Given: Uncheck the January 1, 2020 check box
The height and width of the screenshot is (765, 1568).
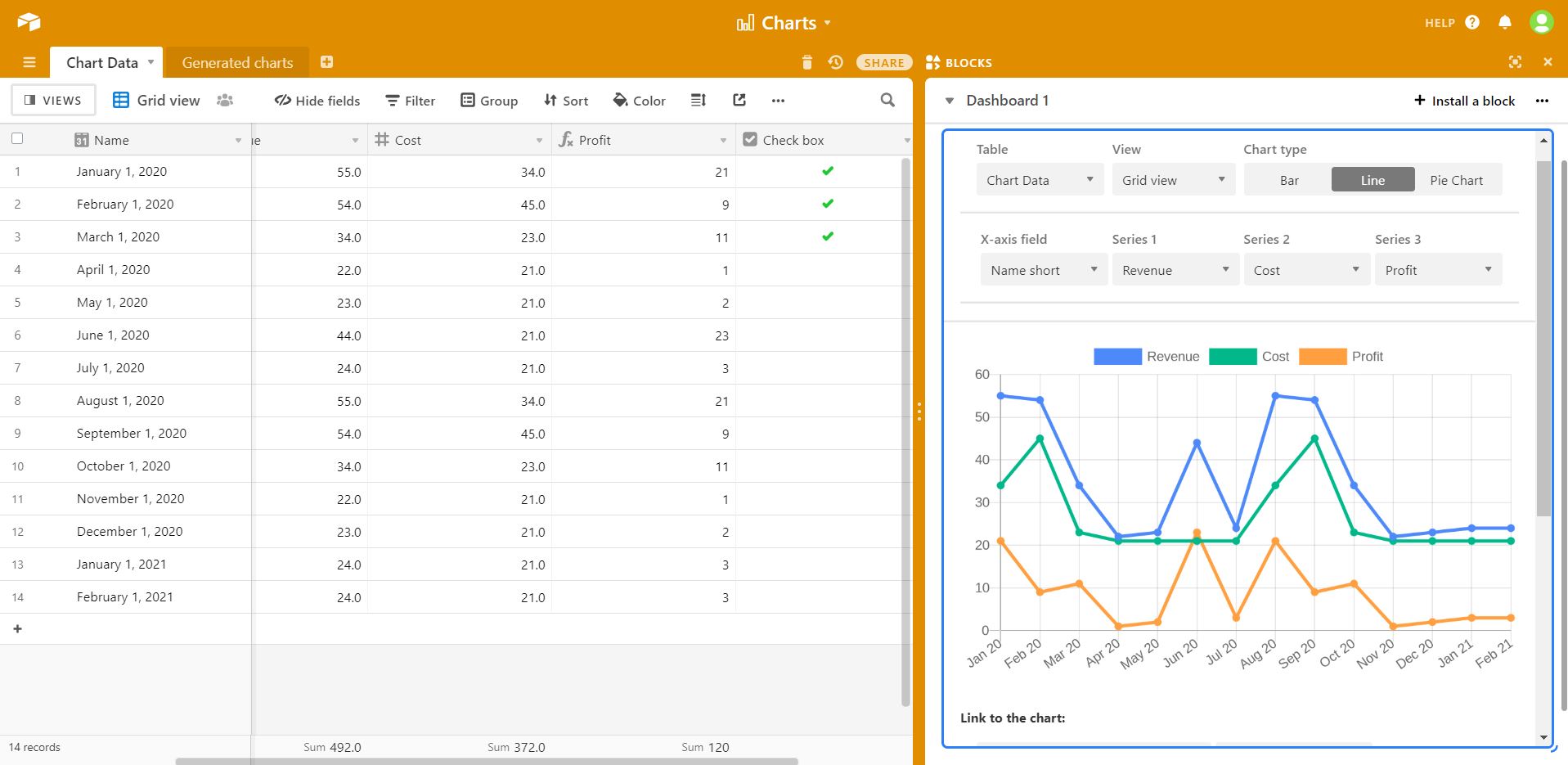Looking at the screenshot, I should click(x=828, y=171).
